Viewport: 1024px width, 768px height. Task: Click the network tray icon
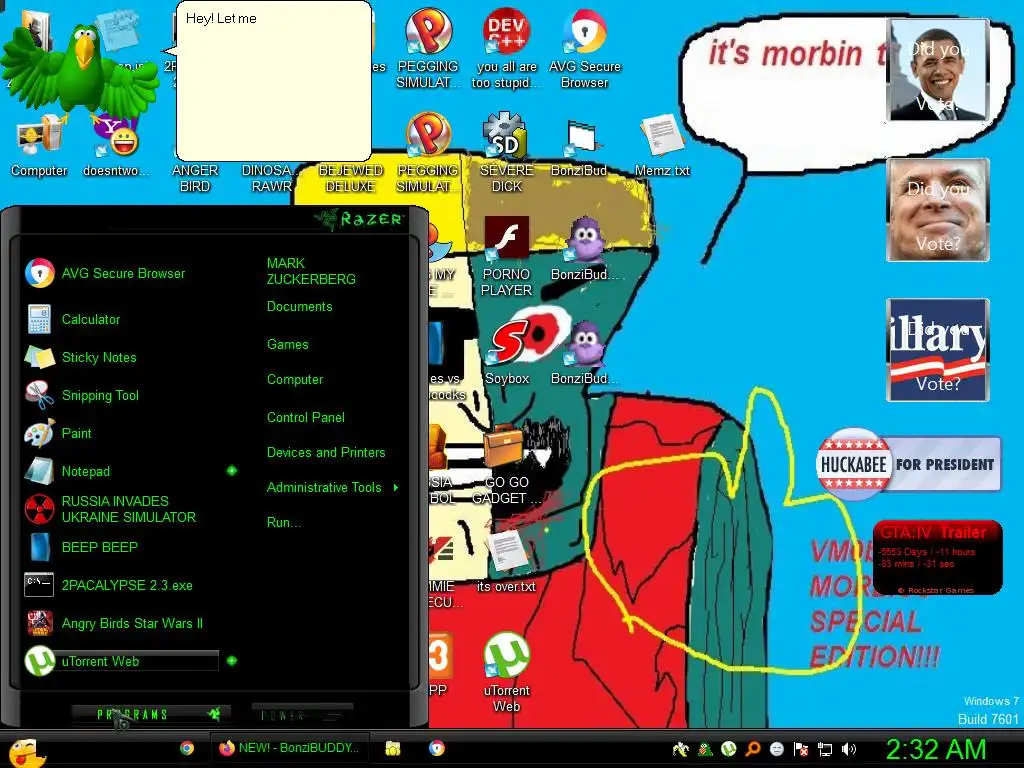click(x=825, y=749)
